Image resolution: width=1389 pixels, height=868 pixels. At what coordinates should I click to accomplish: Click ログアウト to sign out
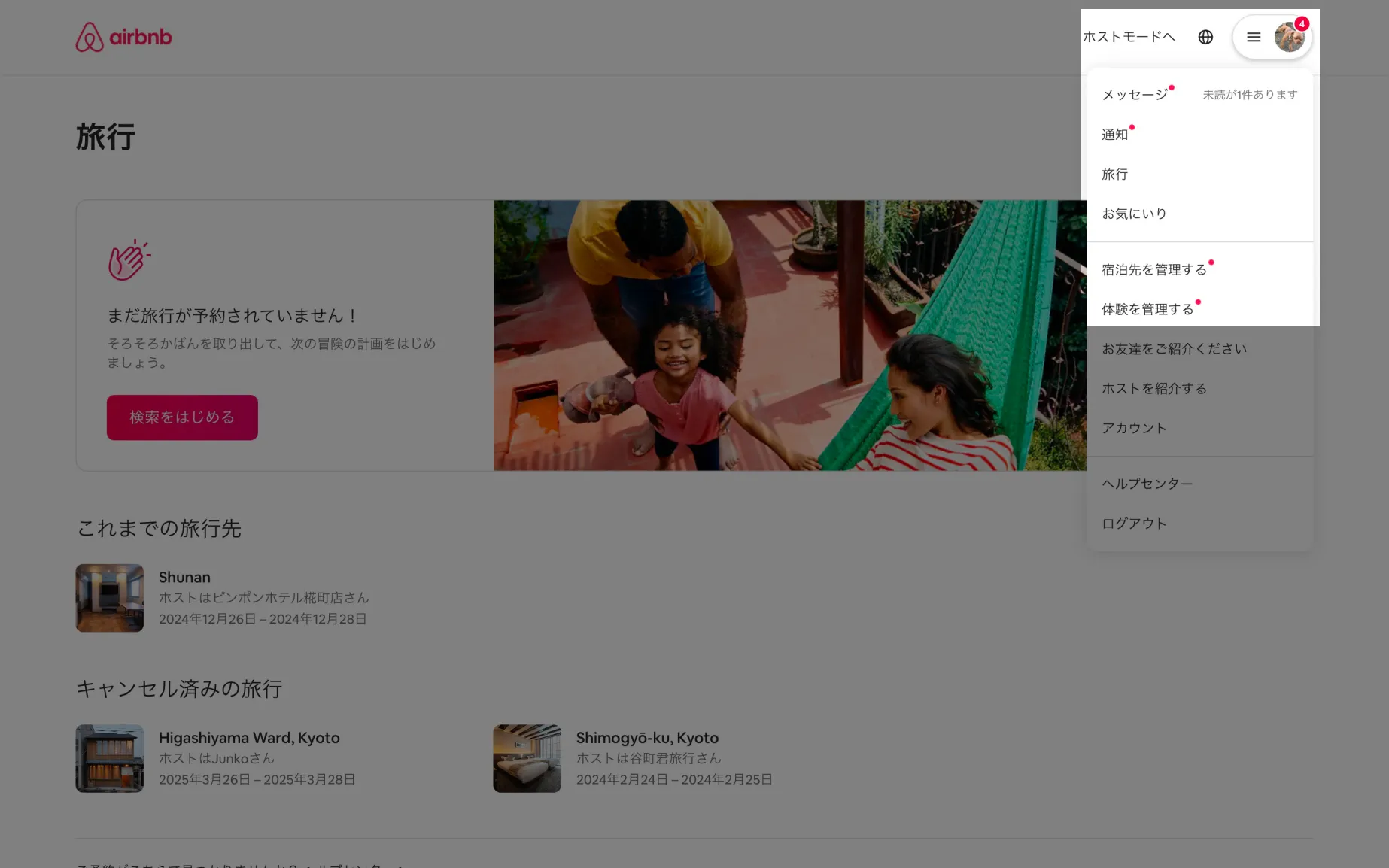(1134, 524)
